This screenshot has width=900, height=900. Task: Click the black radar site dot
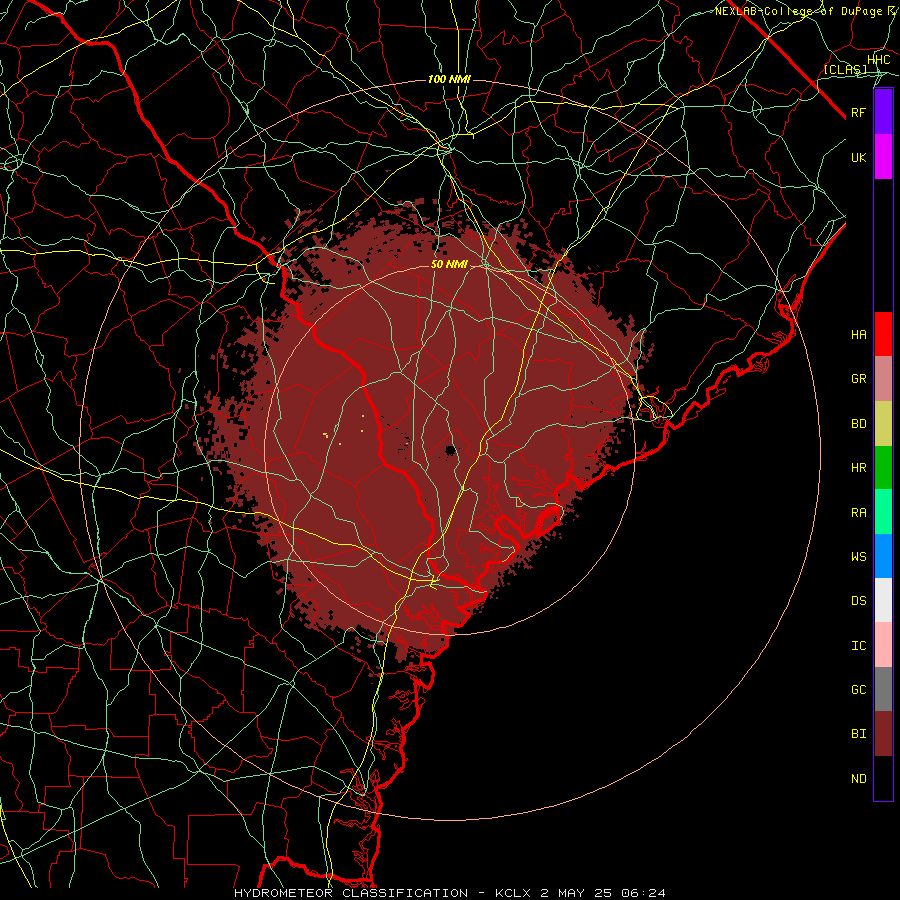pos(451,450)
